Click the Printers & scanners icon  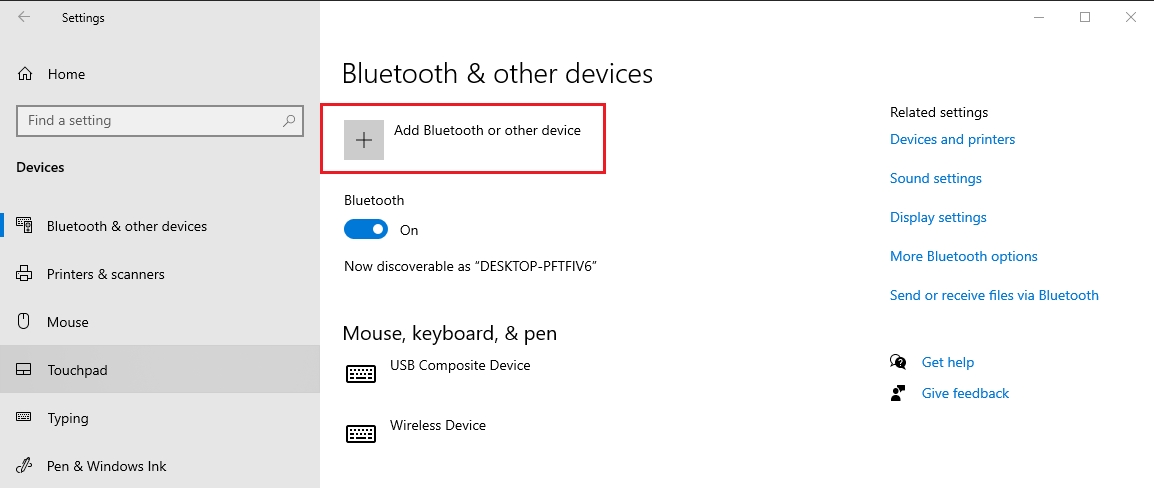click(x=25, y=274)
